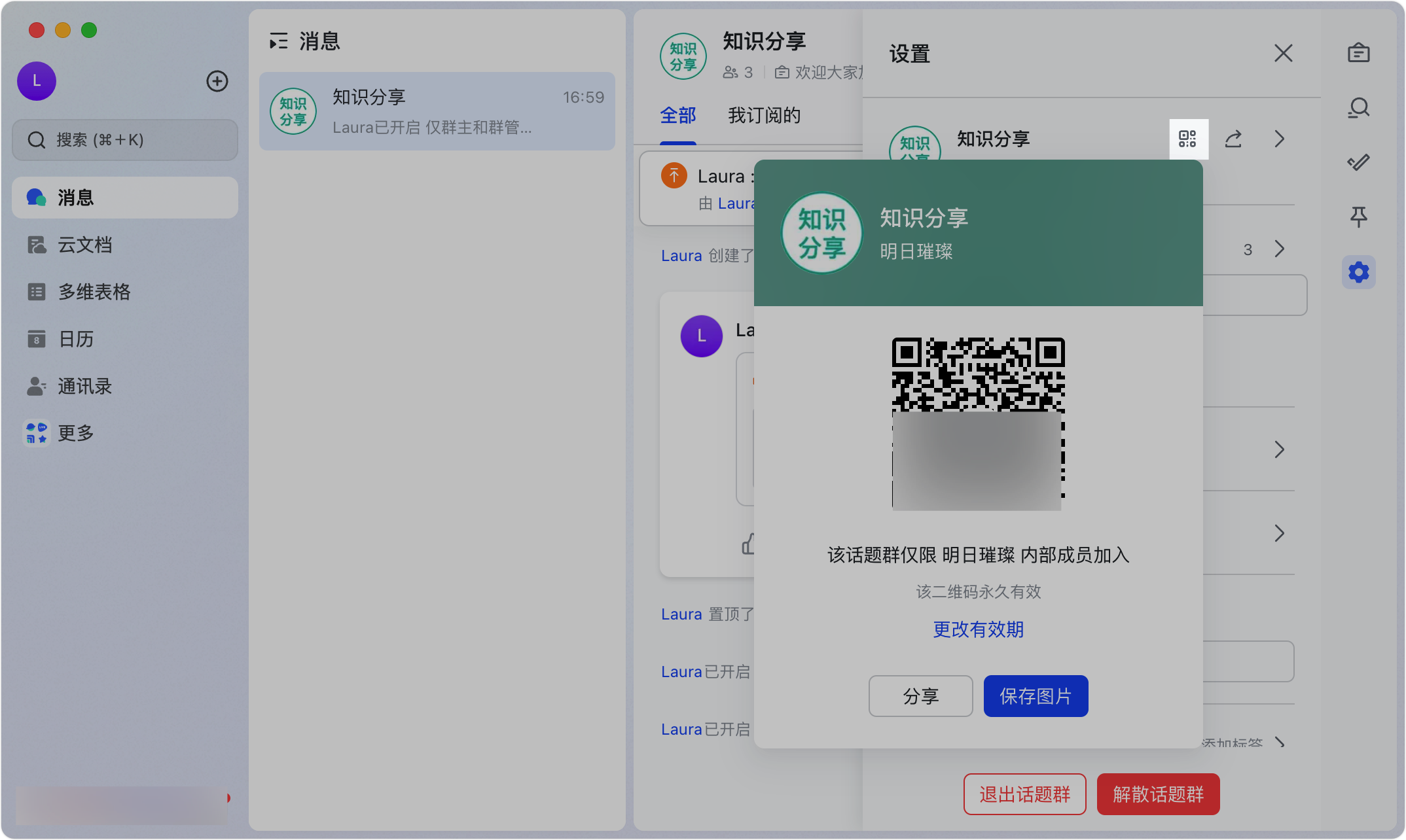Click the plus create button near avatar
The image size is (1406, 840).
pyautogui.click(x=217, y=81)
